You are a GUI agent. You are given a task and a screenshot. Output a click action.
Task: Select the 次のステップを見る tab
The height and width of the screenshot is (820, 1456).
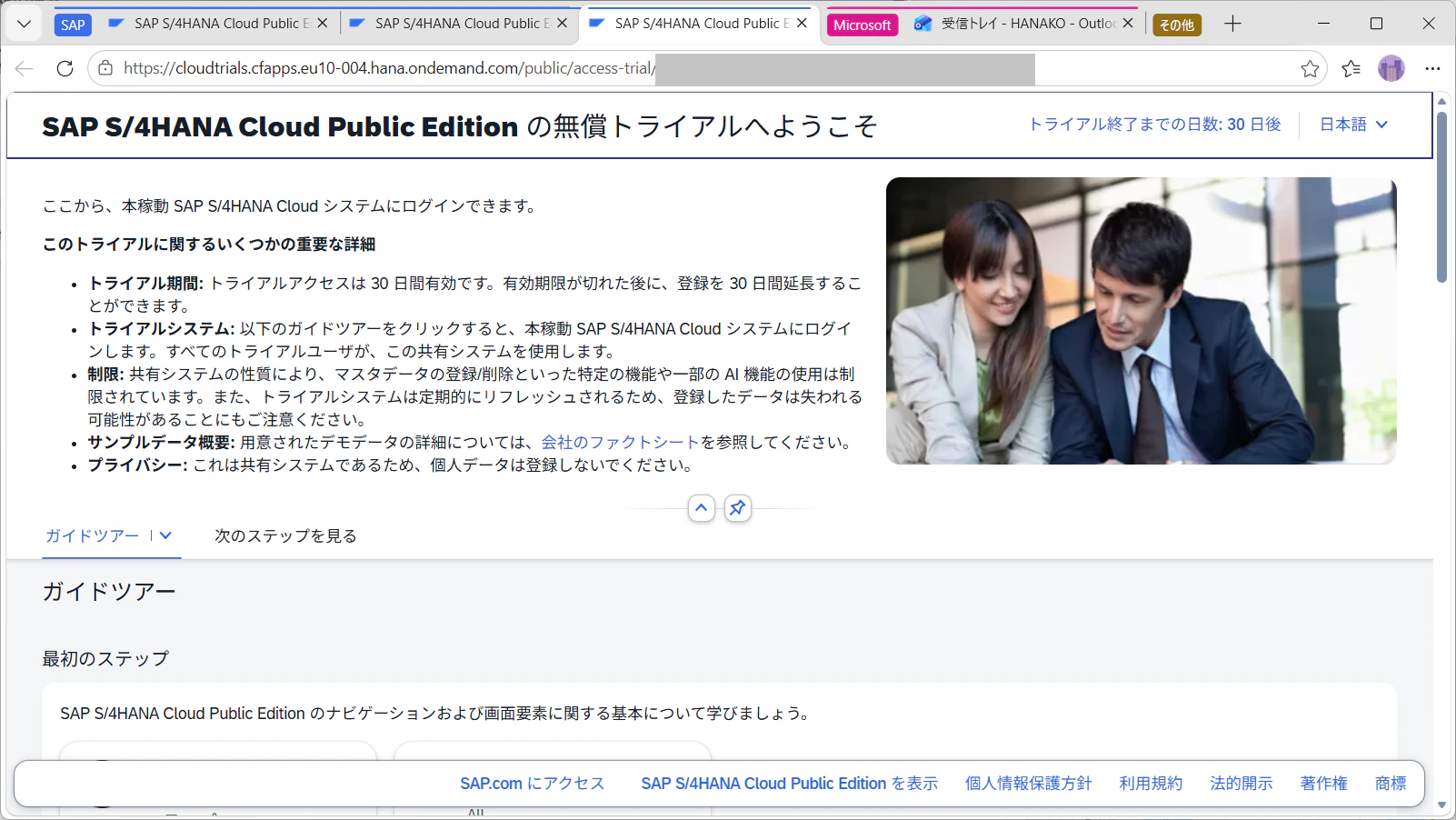pyautogui.click(x=285, y=536)
